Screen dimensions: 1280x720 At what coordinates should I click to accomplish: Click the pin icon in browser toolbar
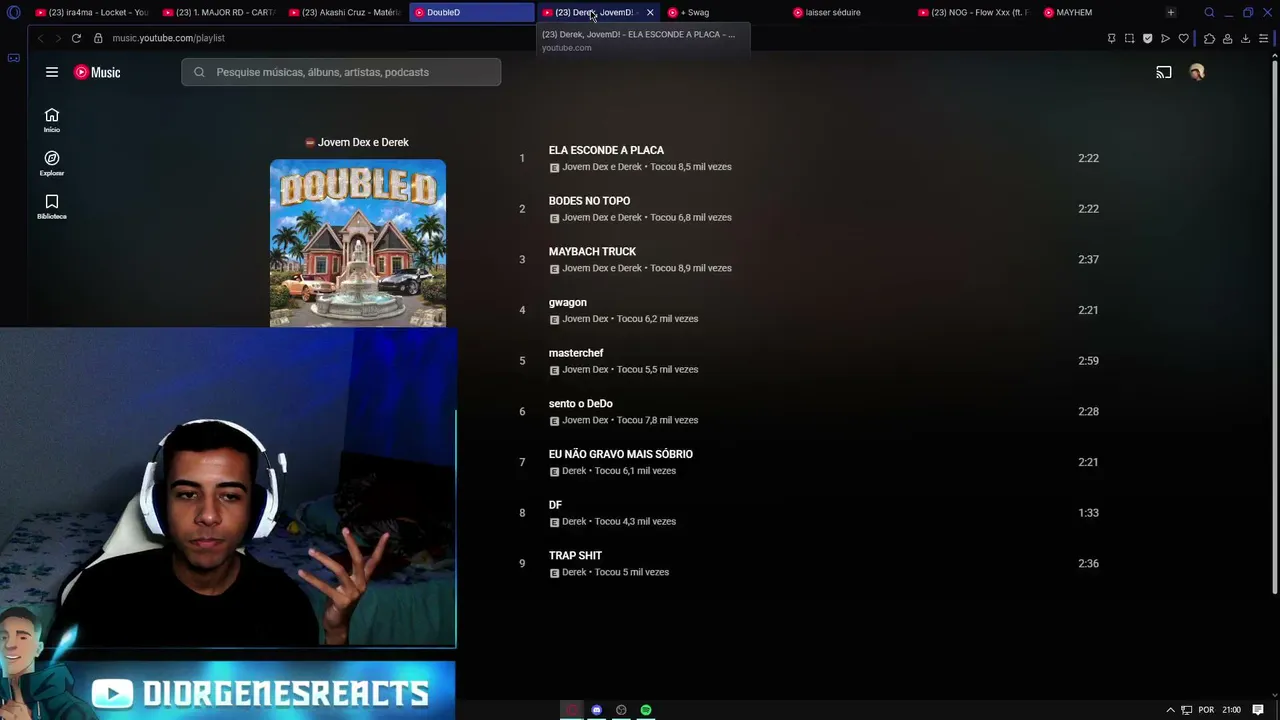pyautogui.click(x=1111, y=38)
